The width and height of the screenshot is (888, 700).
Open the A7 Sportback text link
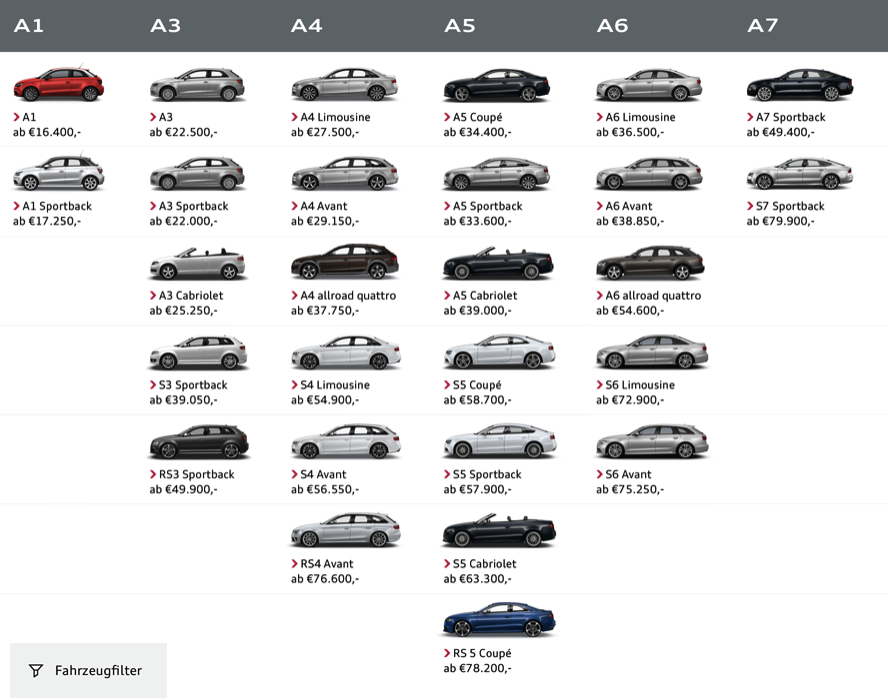coord(786,117)
